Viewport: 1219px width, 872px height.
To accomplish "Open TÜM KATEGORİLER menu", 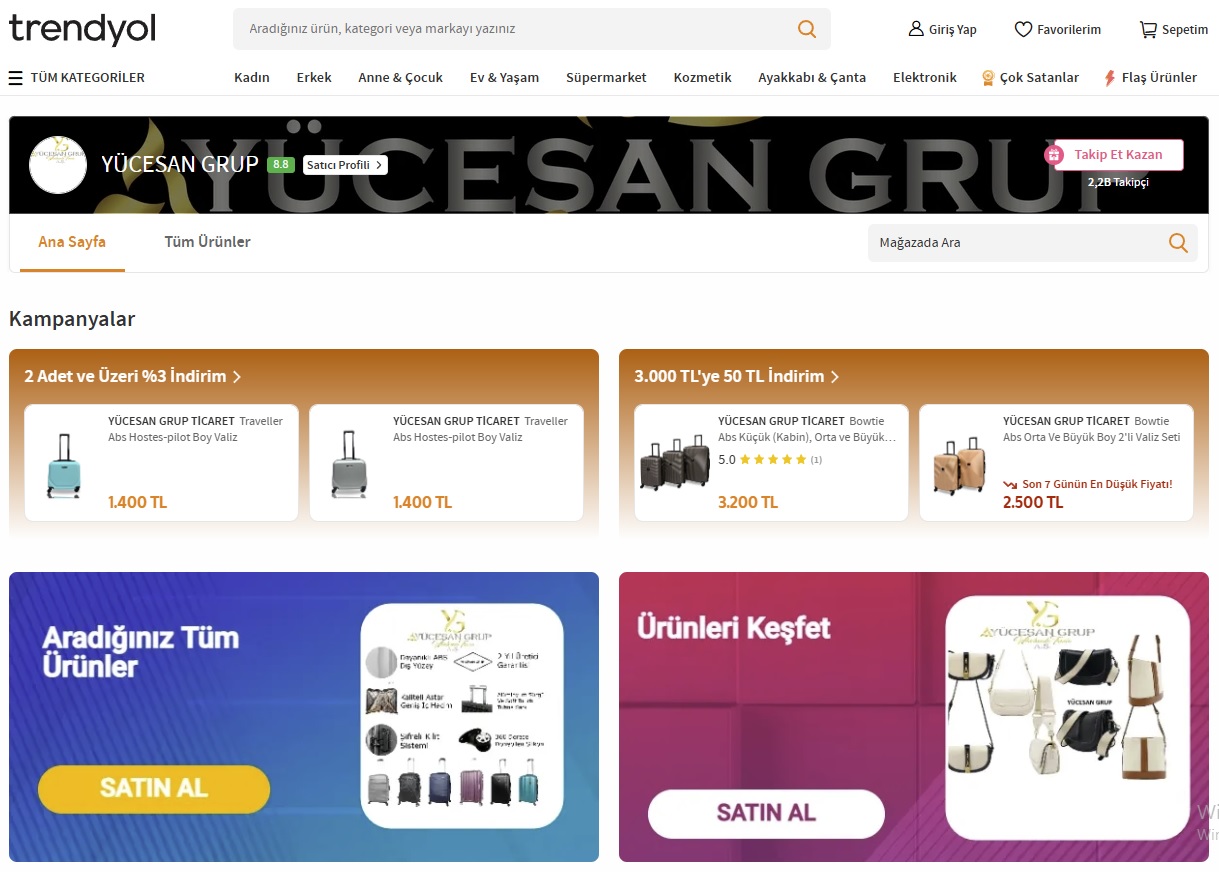I will coord(77,77).
